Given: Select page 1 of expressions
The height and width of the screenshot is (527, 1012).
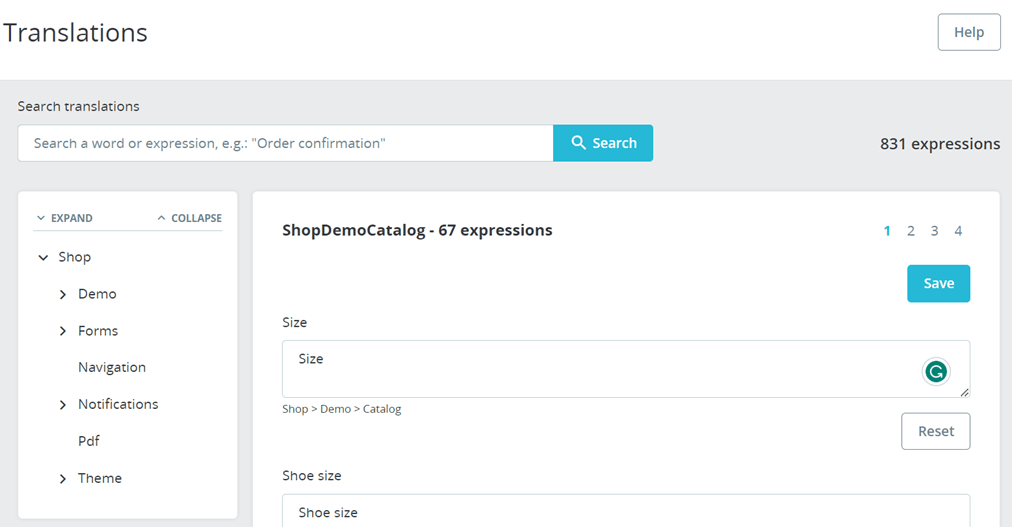Looking at the screenshot, I should (x=887, y=231).
